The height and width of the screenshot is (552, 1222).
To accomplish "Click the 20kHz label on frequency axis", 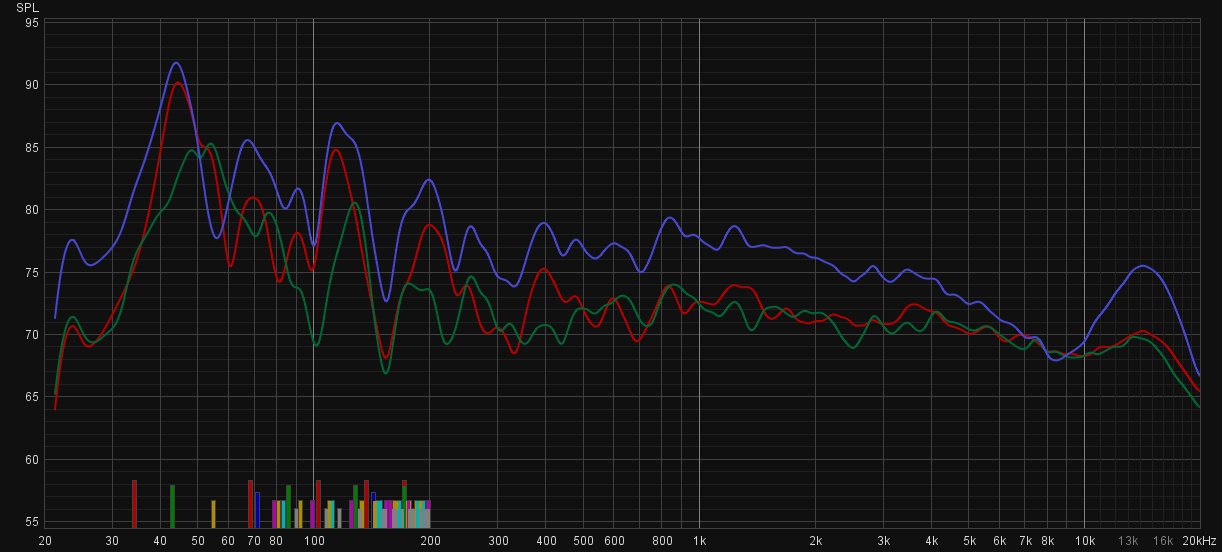I will [x=1199, y=540].
